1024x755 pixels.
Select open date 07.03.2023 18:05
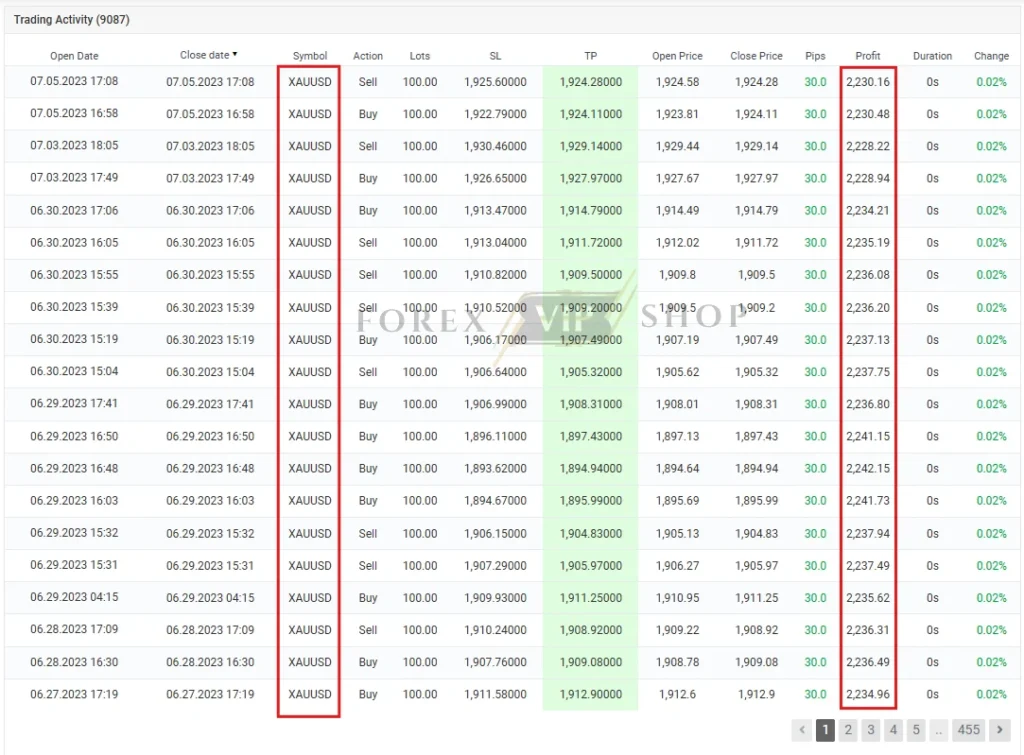pos(74,146)
